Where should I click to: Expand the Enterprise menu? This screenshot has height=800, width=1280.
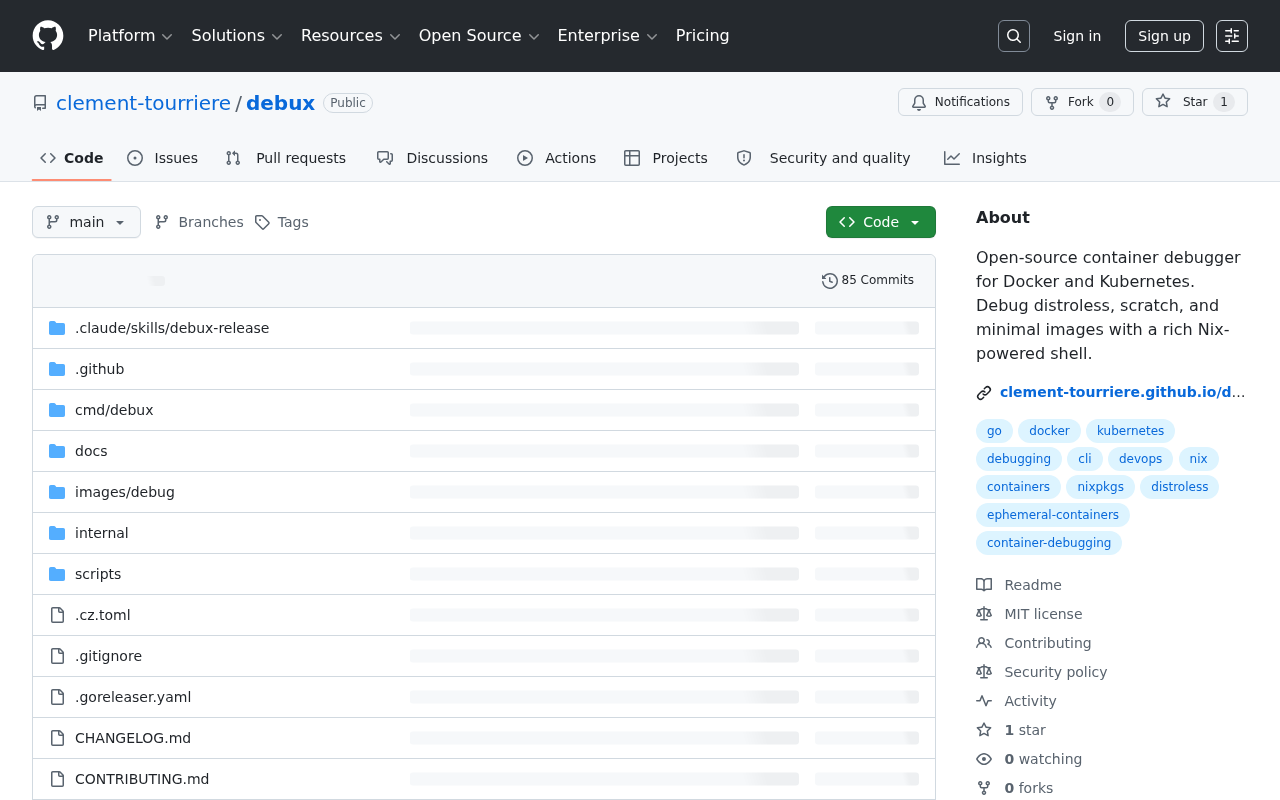pyautogui.click(x=607, y=36)
